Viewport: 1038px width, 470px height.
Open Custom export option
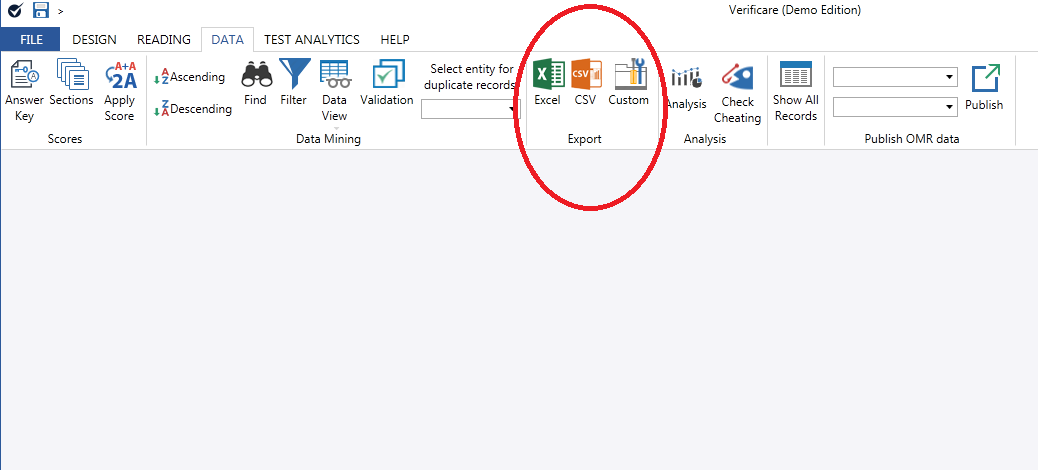click(629, 83)
